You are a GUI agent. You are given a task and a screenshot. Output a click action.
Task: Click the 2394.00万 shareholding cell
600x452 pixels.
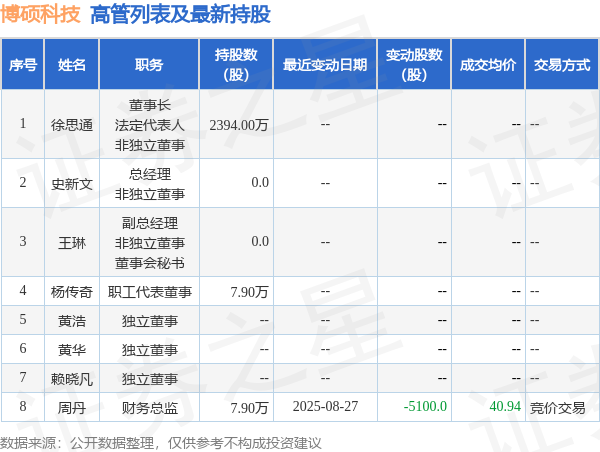coord(239,125)
